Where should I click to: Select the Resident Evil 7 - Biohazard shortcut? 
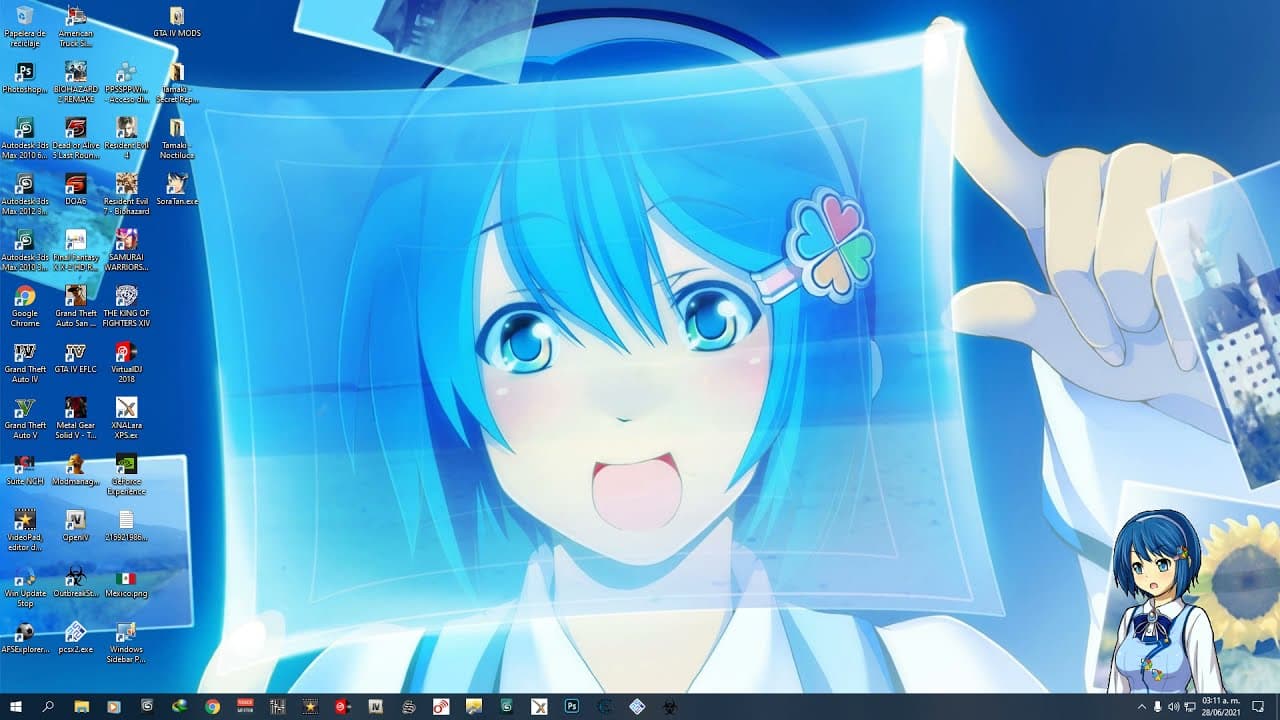pyautogui.click(x=127, y=195)
